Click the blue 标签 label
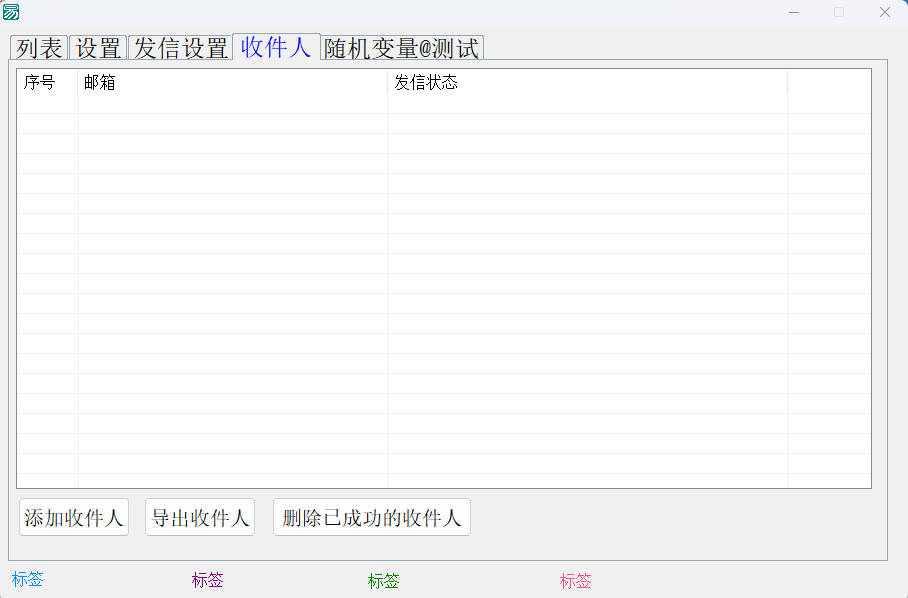 pos(28,579)
